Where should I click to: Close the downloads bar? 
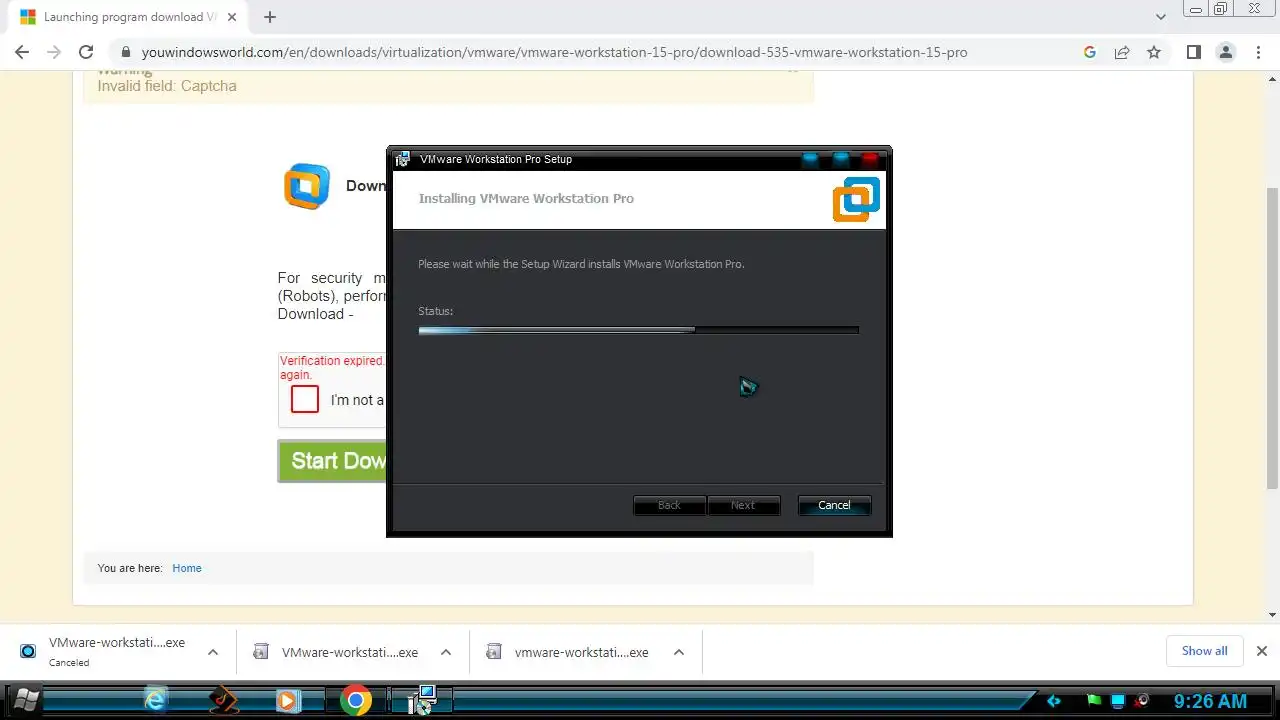1261,651
